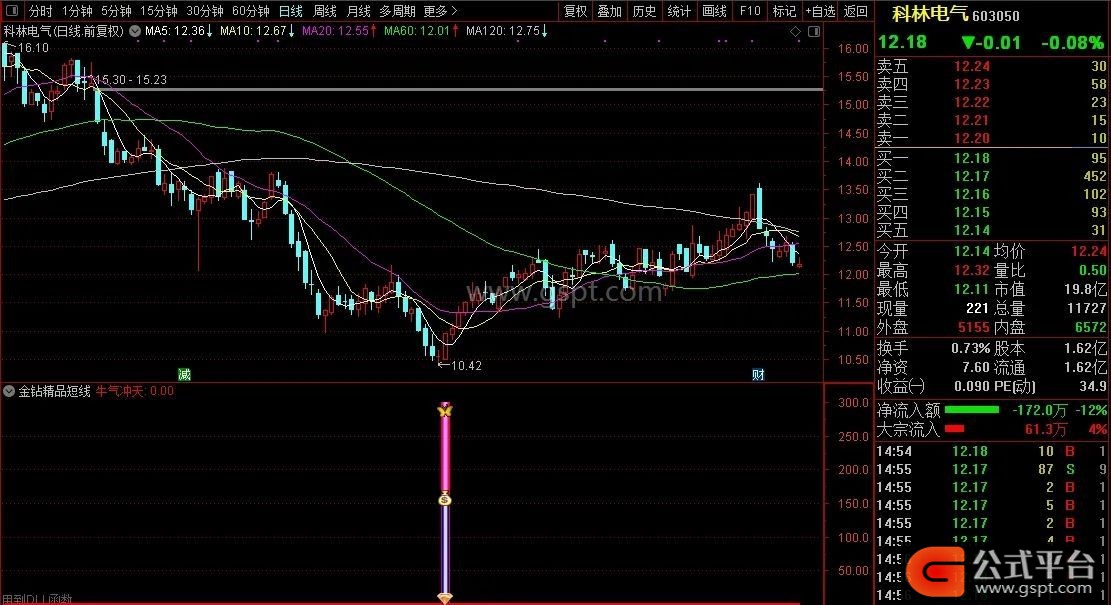Click the 买五 price 12.14 row

[992, 230]
